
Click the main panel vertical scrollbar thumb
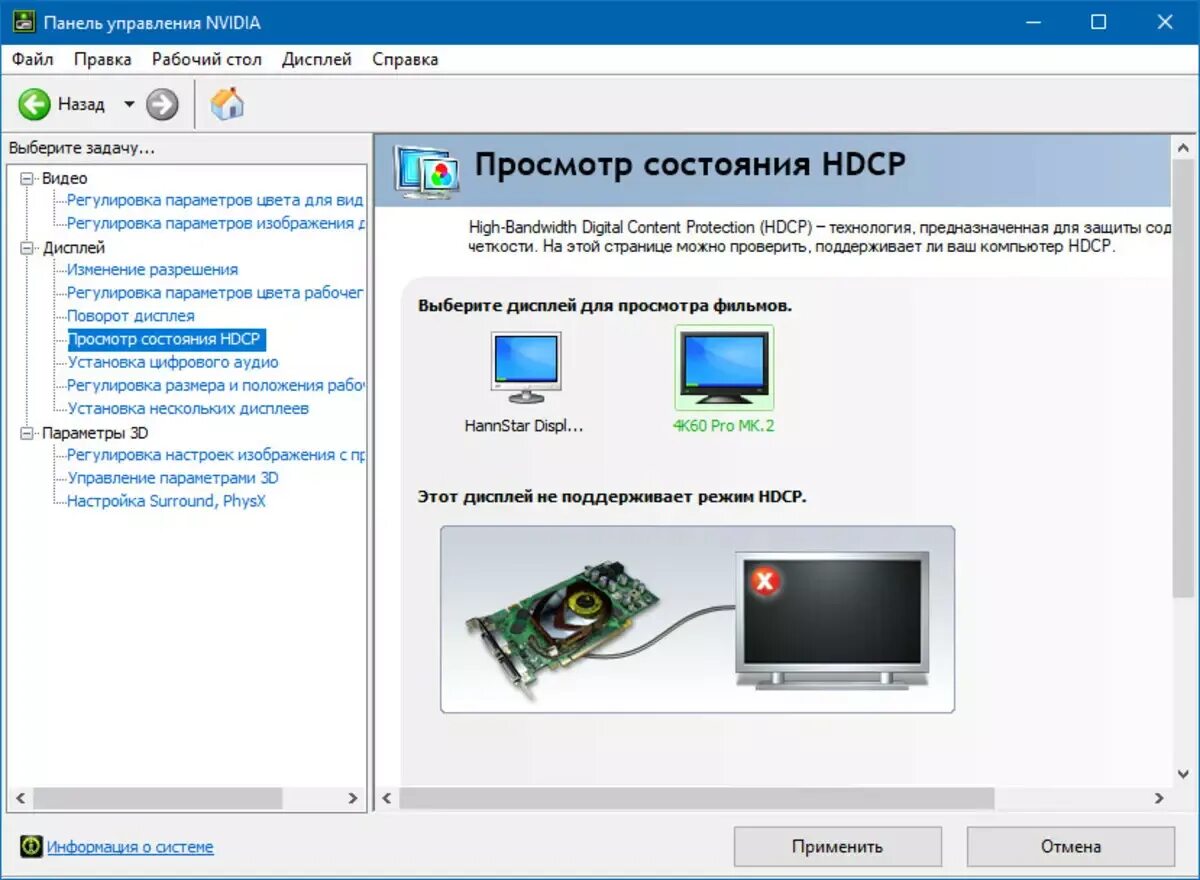coord(1184,377)
